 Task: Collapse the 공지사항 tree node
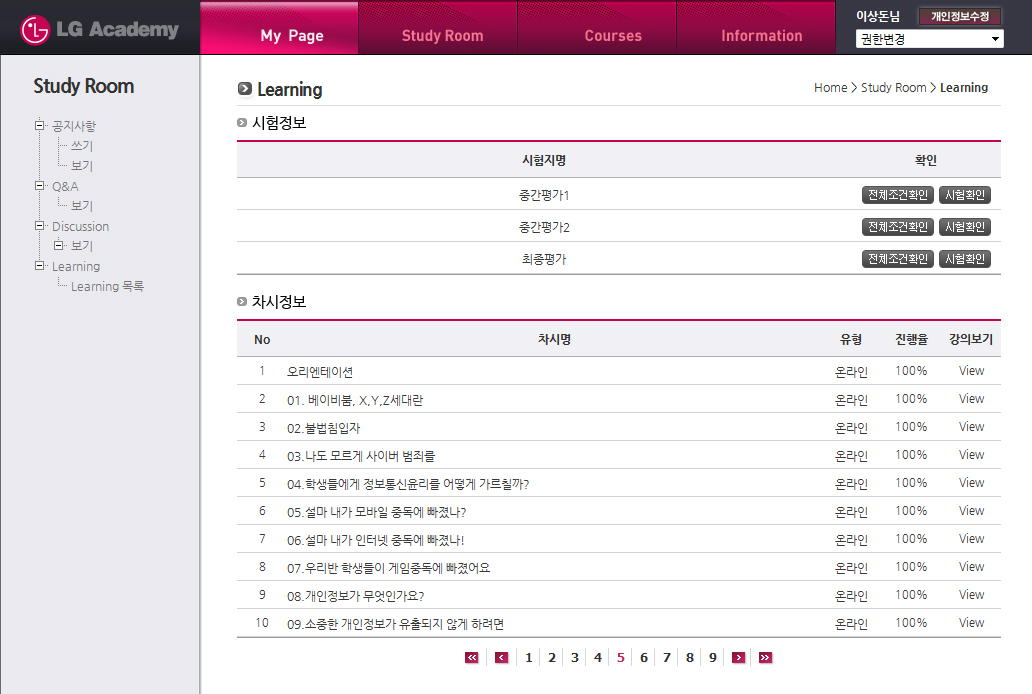(39, 126)
